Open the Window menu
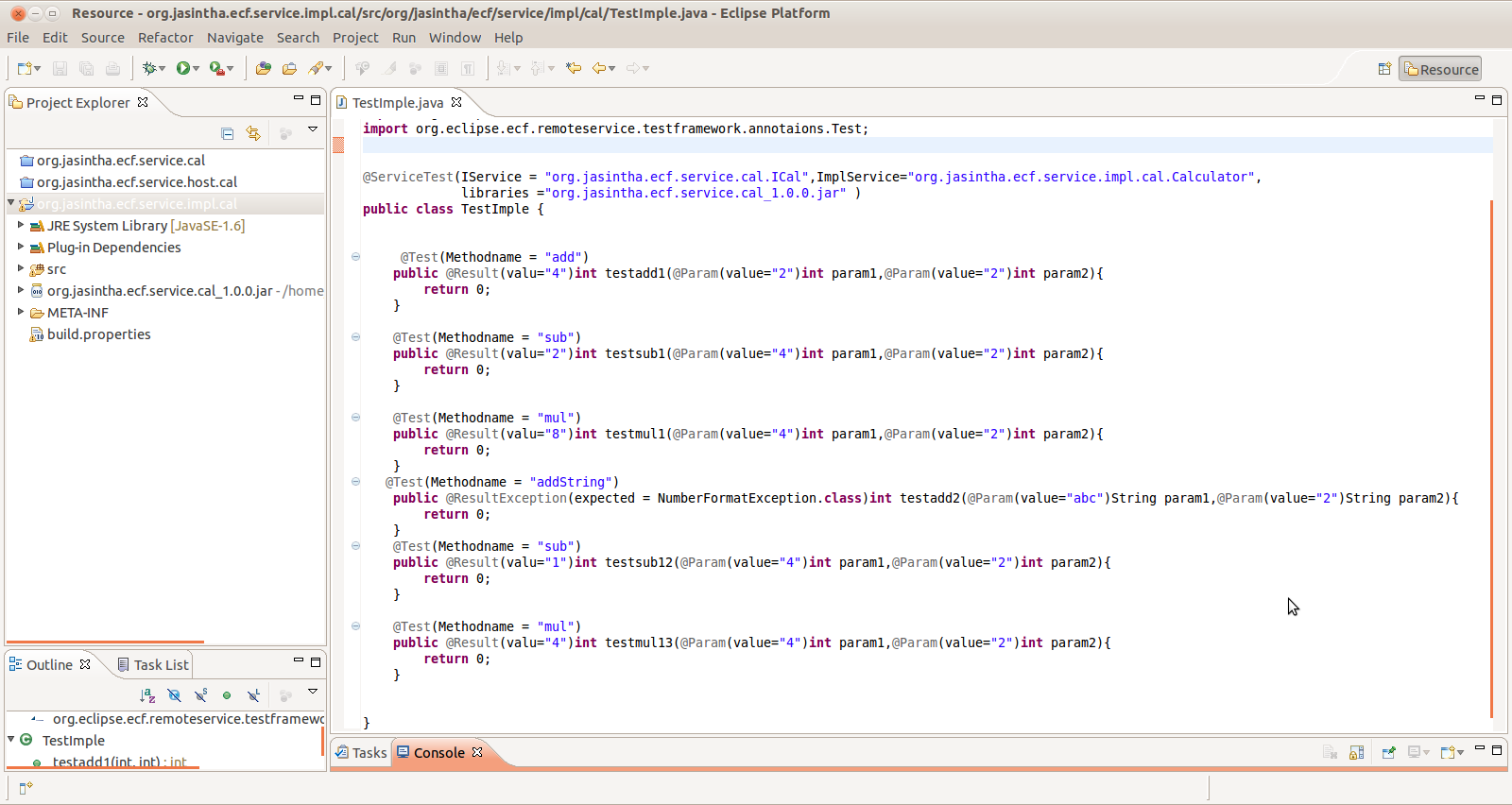This screenshot has height=805, width=1512. (455, 38)
